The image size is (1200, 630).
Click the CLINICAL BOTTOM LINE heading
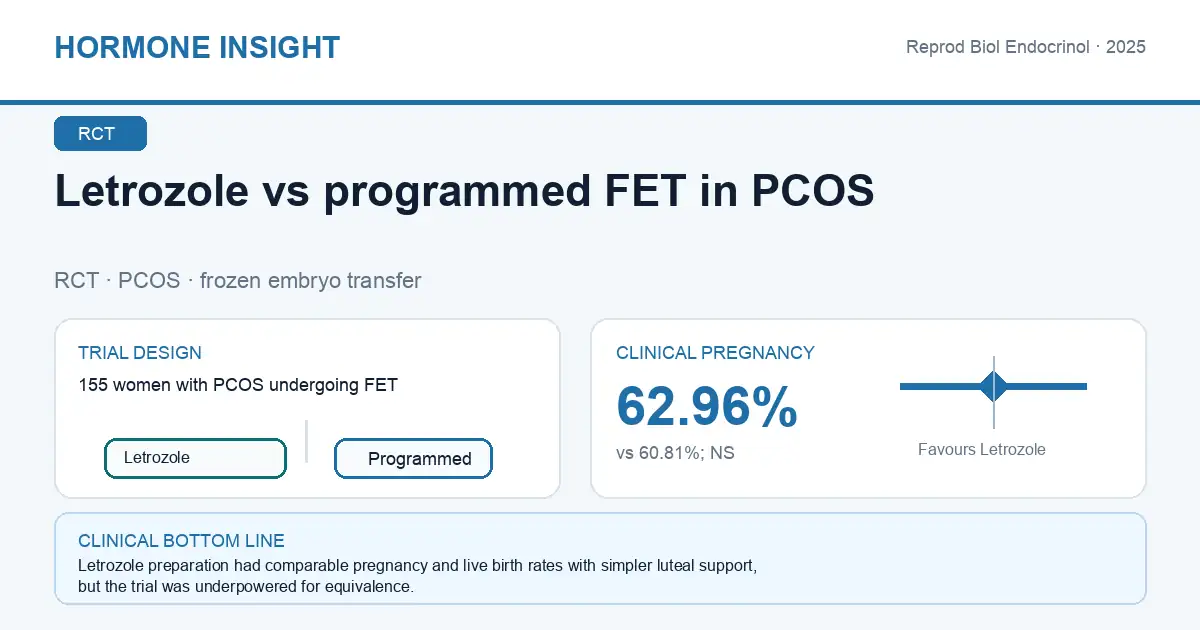(x=181, y=541)
